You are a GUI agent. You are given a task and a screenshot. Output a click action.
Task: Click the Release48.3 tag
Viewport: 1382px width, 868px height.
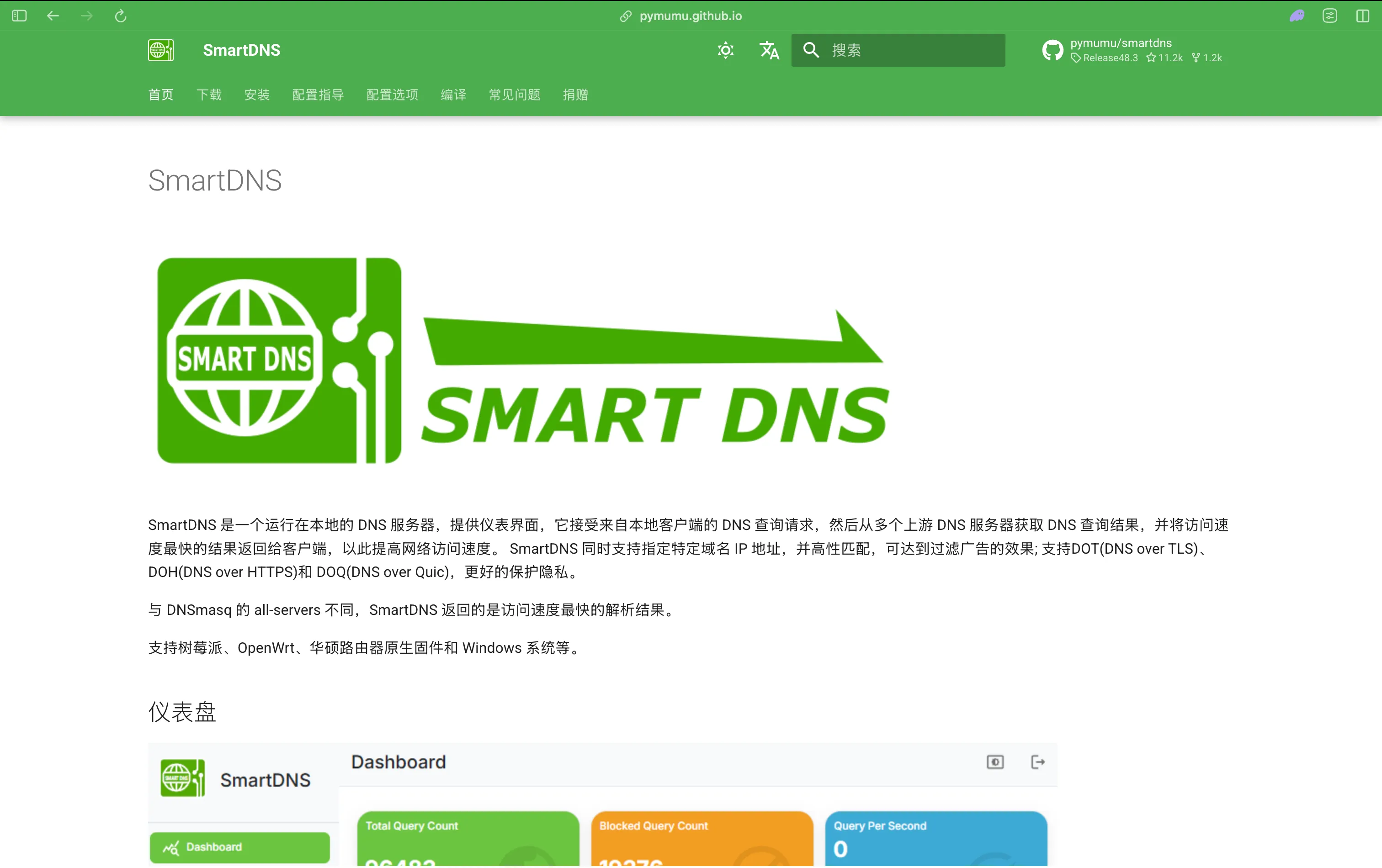[x=1104, y=58]
